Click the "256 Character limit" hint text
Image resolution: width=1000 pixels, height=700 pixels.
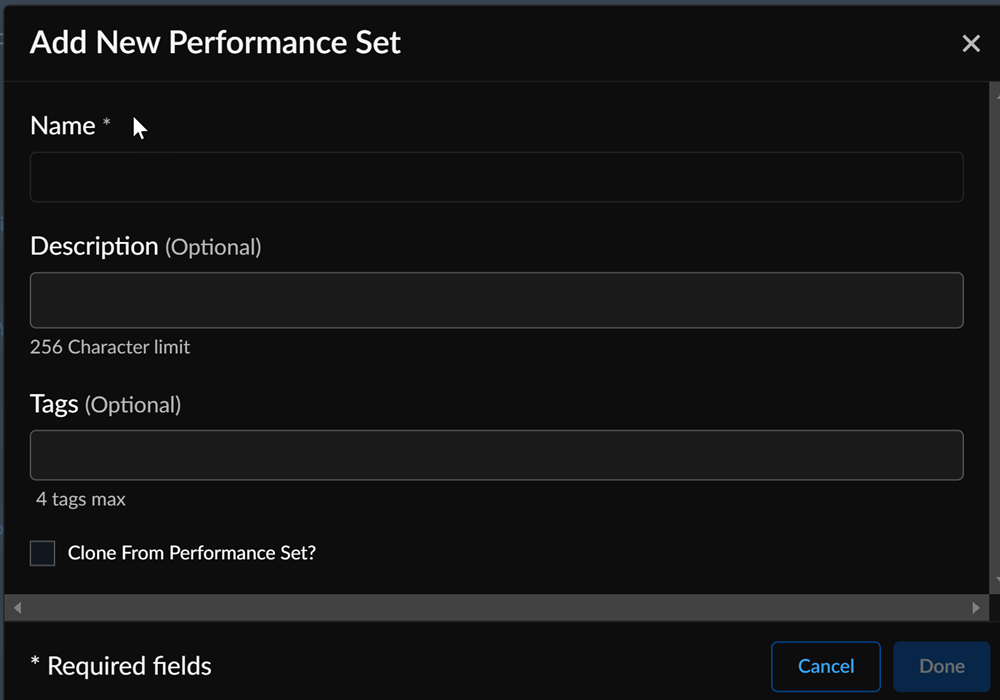[110, 348]
